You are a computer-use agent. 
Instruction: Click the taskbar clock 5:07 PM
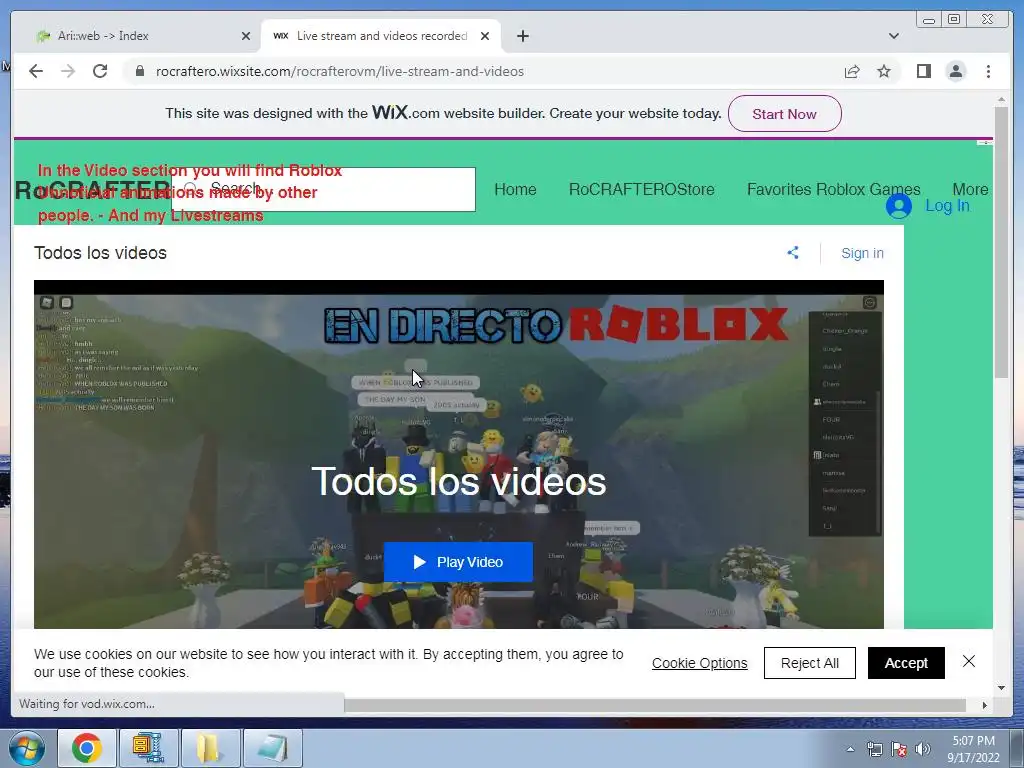[973, 741]
